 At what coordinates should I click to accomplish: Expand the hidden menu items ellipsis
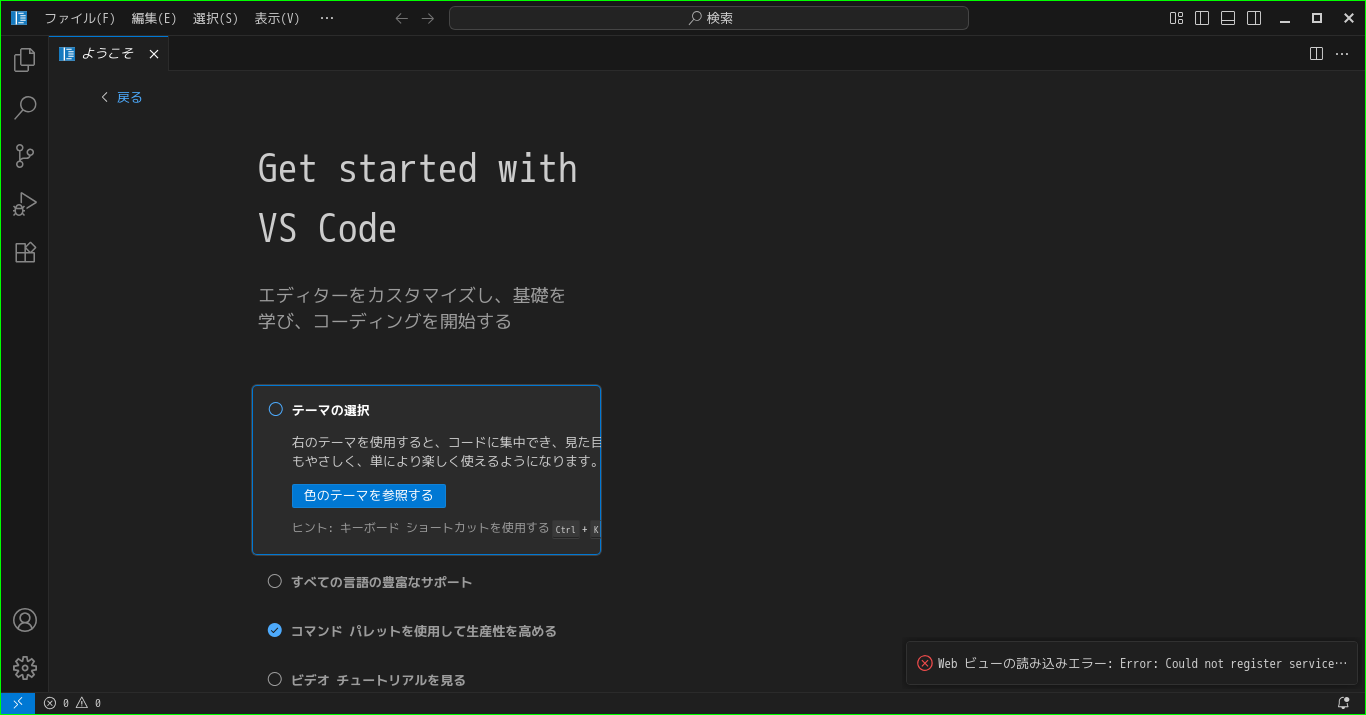pos(327,18)
